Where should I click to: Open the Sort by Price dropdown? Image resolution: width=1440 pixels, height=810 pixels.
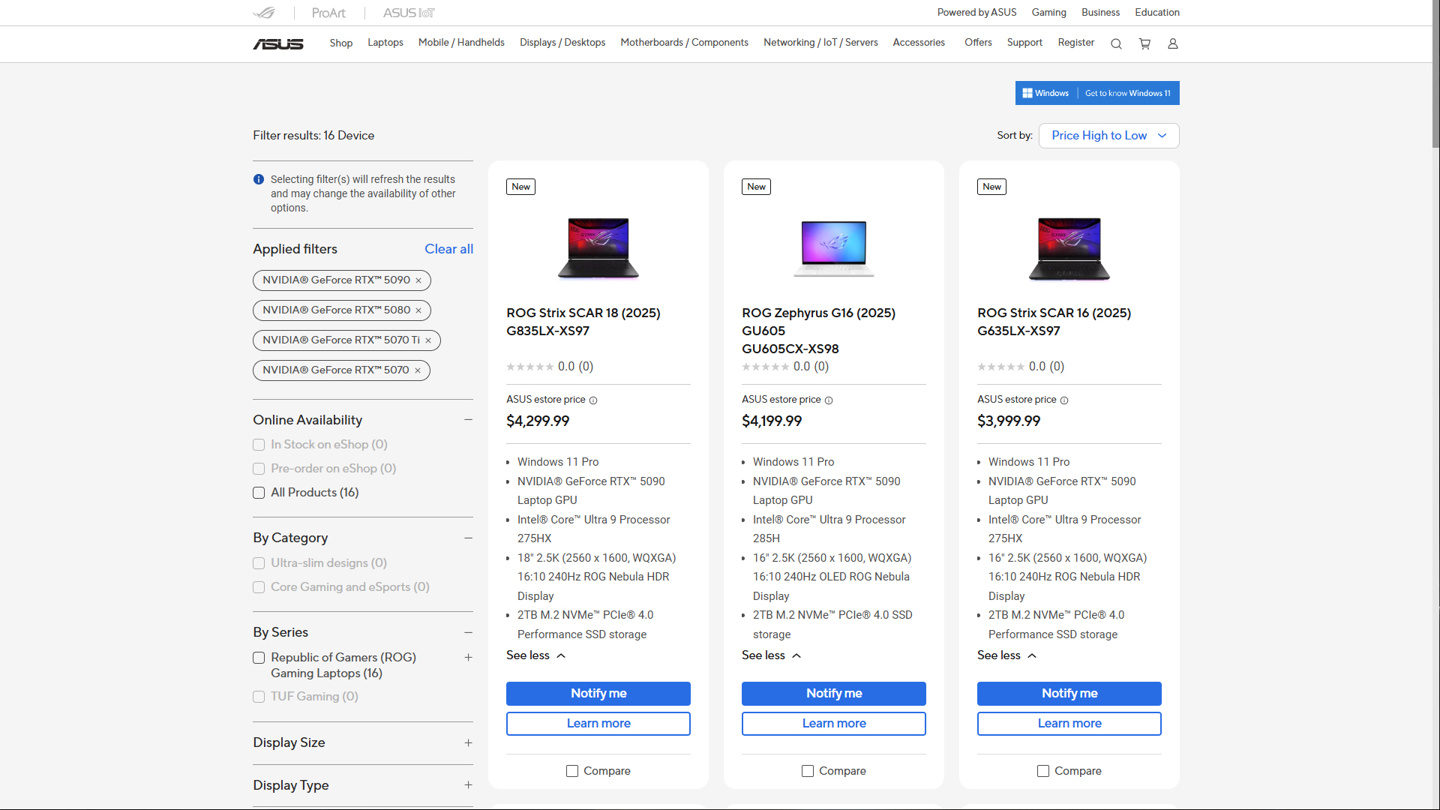[x=1108, y=136]
